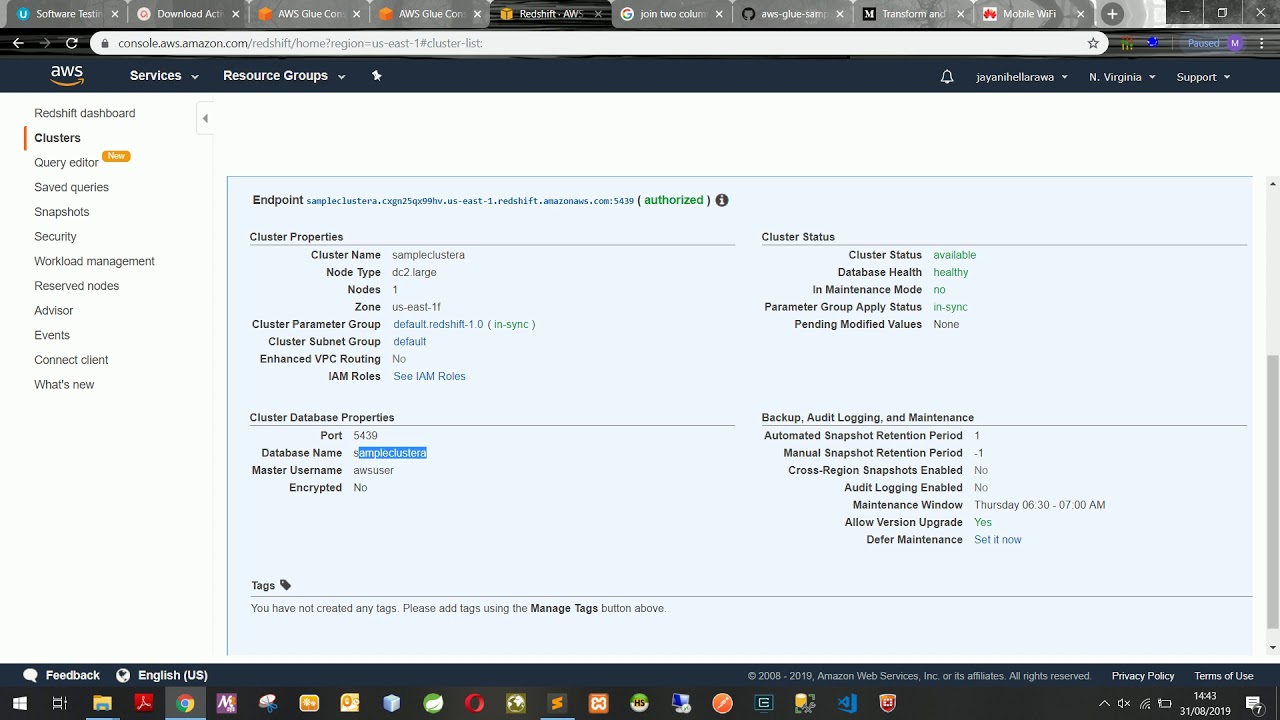Screen dimensions: 1280x720
Task: Open Connect client in the sidebar
Action: (x=71, y=360)
